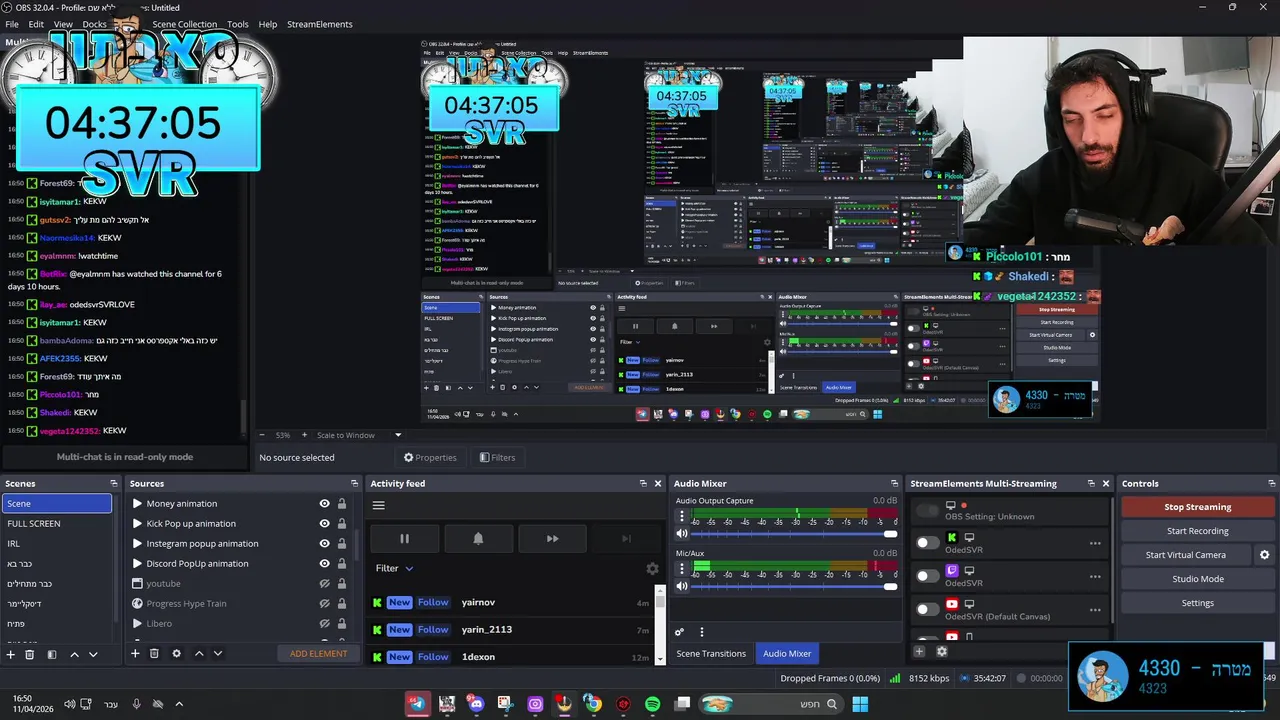Mute the Mic/Aux speaker icon

point(682,586)
